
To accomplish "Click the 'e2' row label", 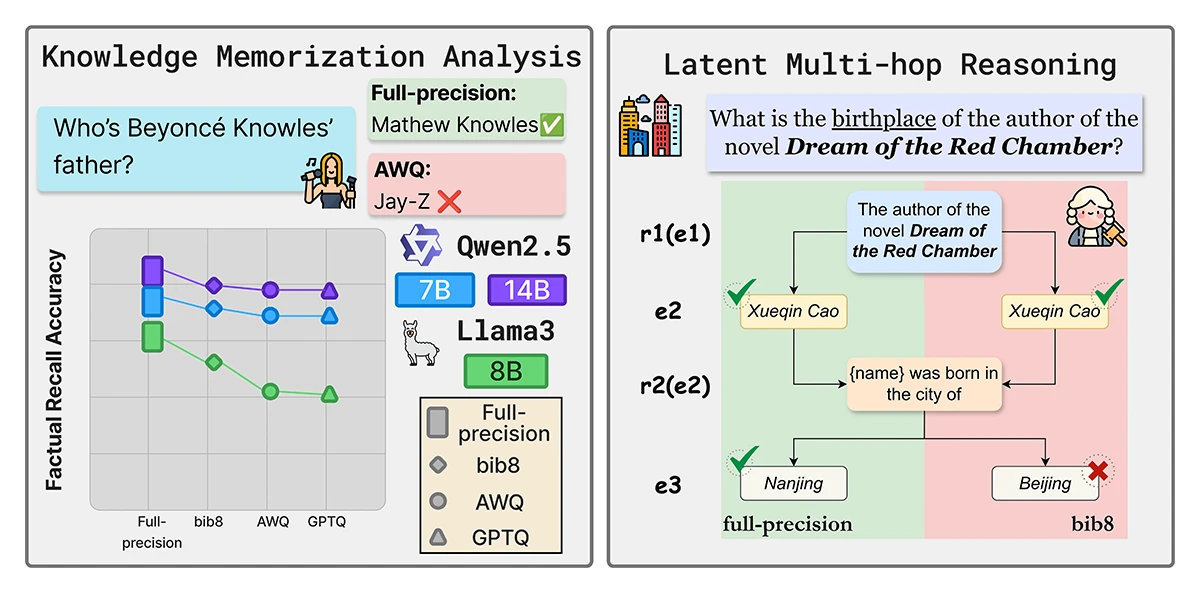I will point(669,313).
